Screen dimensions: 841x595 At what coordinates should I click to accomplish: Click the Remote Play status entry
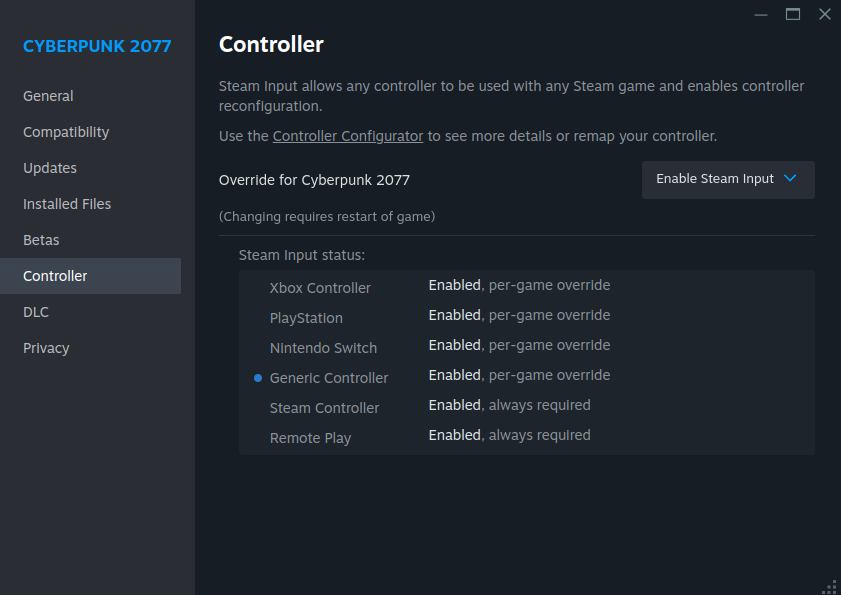coord(310,438)
